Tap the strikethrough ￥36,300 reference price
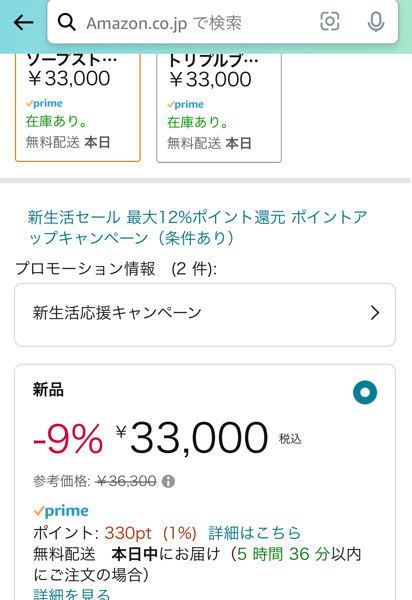Viewport: 412px width, 600px height. click(126, 481)
